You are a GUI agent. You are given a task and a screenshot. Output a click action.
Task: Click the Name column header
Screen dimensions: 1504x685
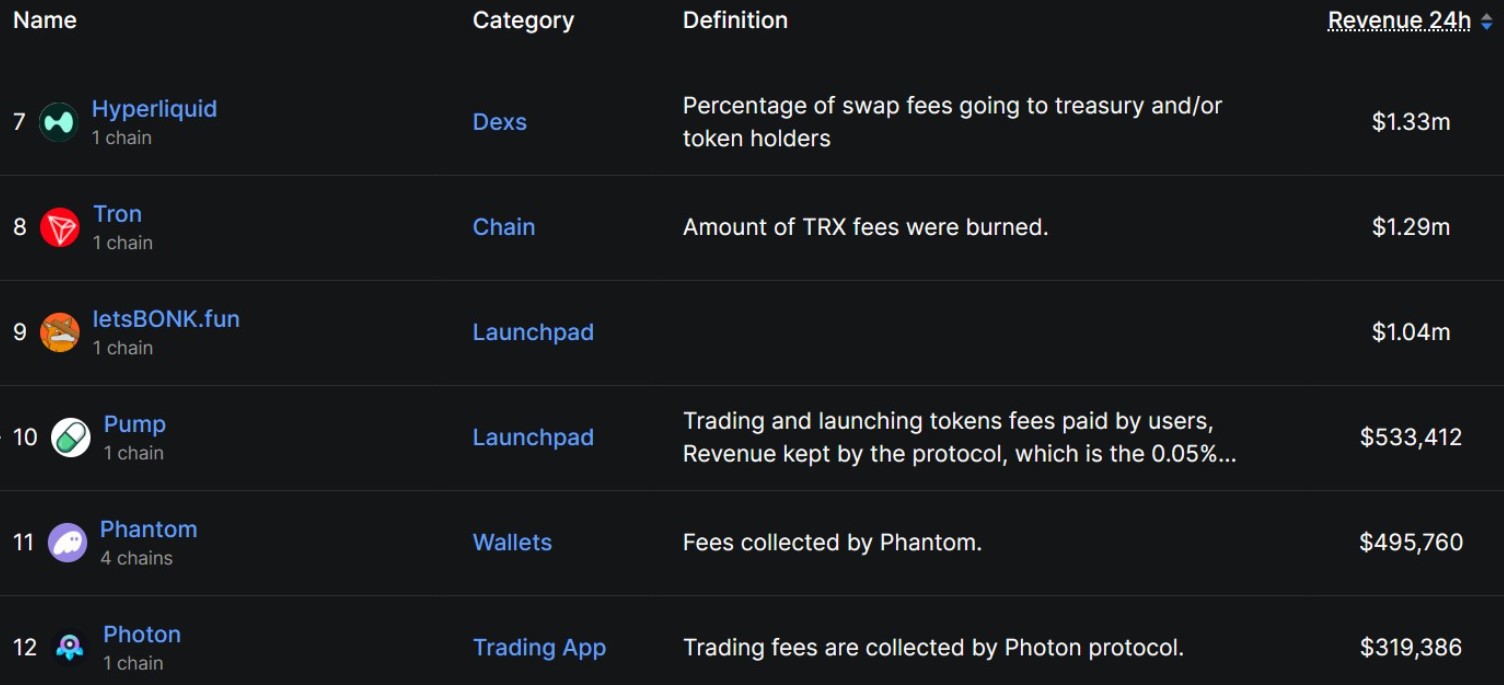pos(44,20)
